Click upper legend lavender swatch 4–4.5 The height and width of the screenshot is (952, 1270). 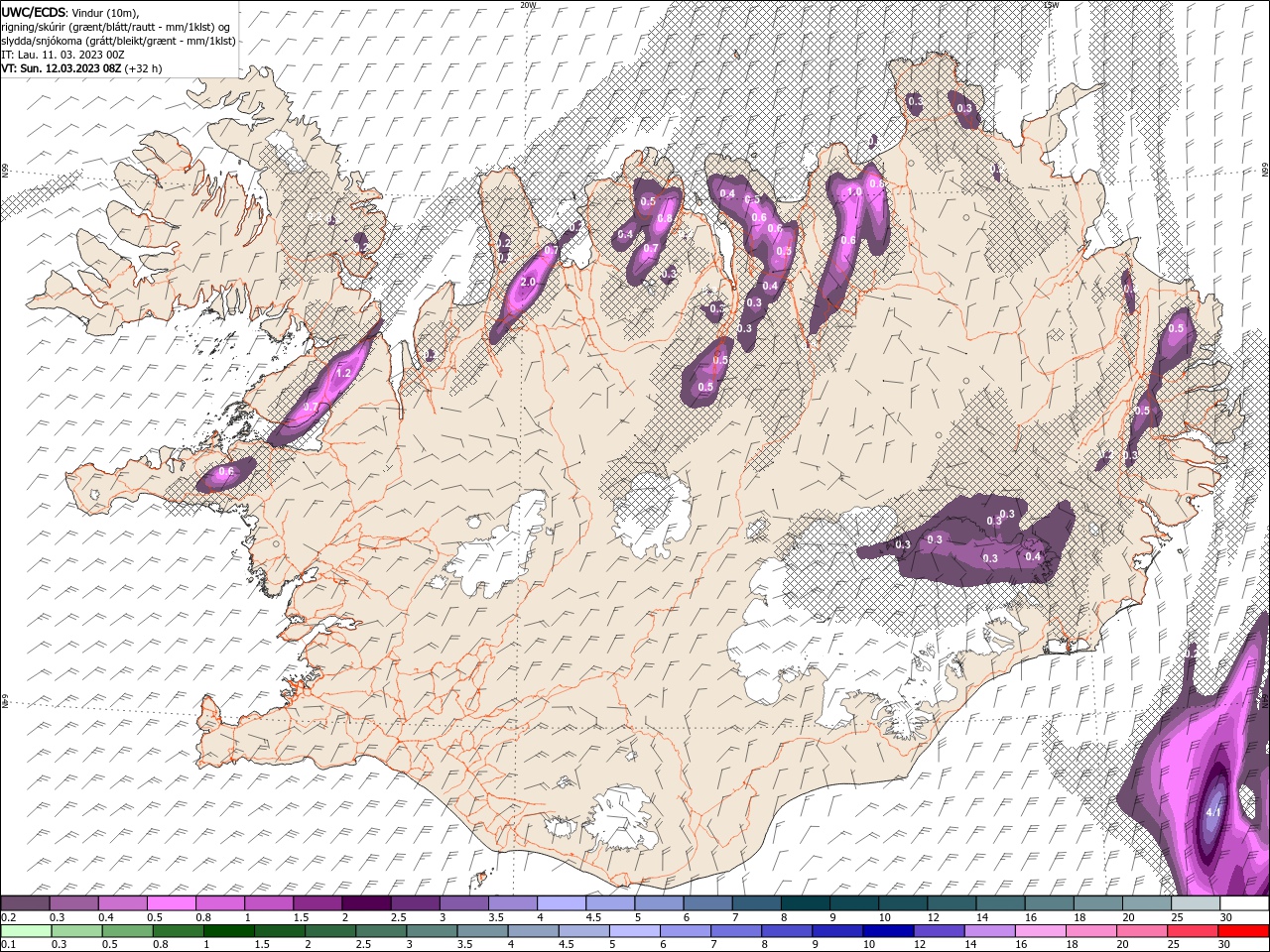[562, 903]
